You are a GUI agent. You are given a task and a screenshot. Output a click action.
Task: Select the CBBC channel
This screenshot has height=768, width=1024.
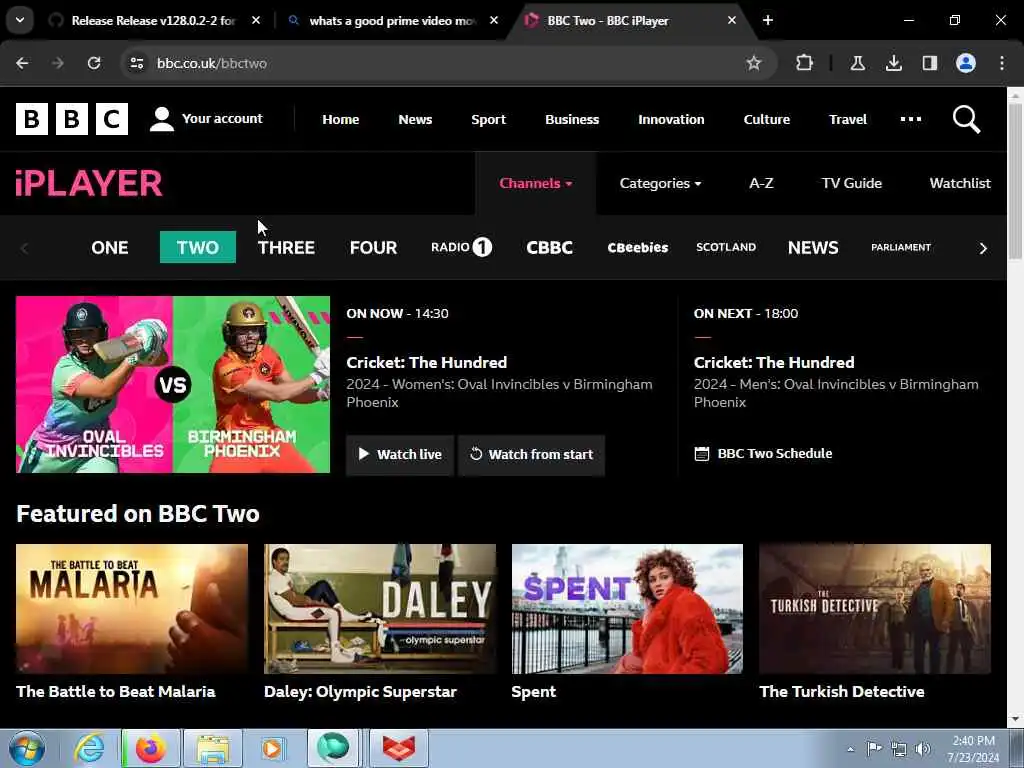coord(549,248)
